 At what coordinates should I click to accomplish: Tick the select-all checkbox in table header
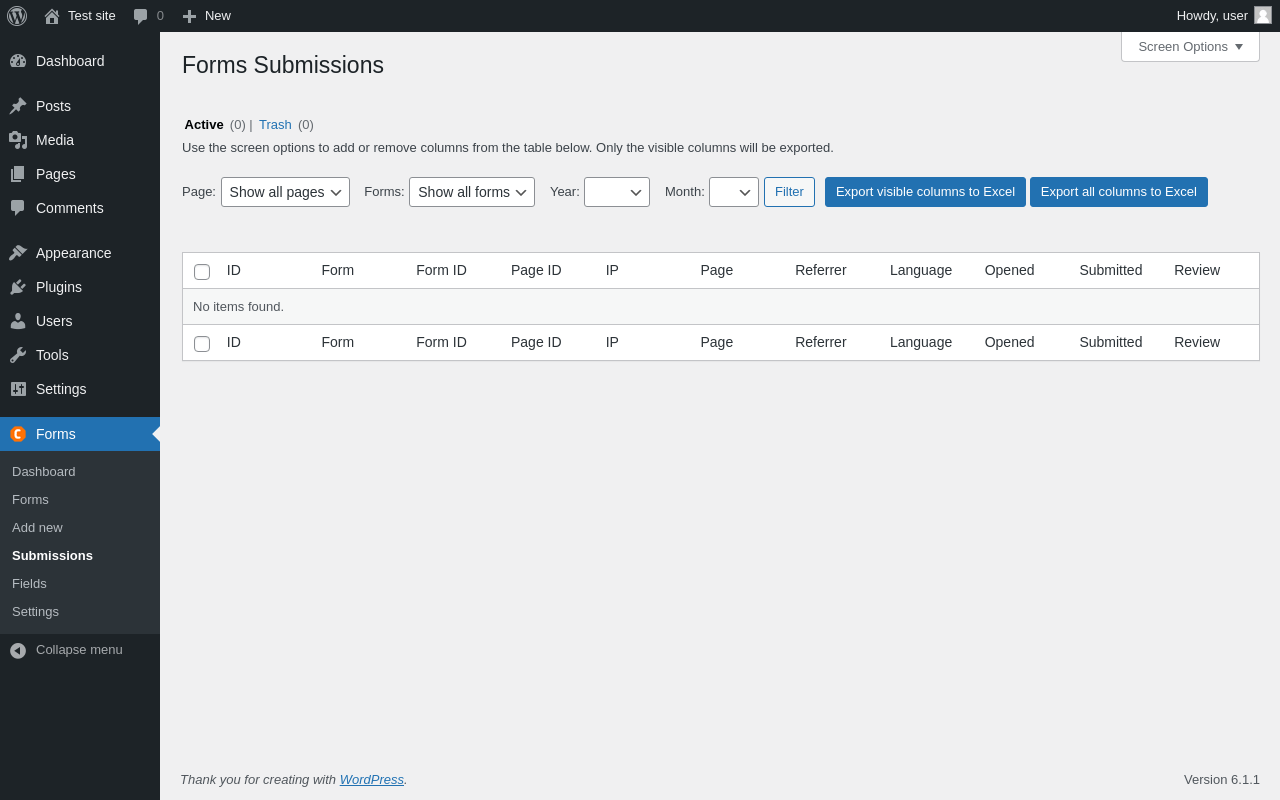point(202,272)
